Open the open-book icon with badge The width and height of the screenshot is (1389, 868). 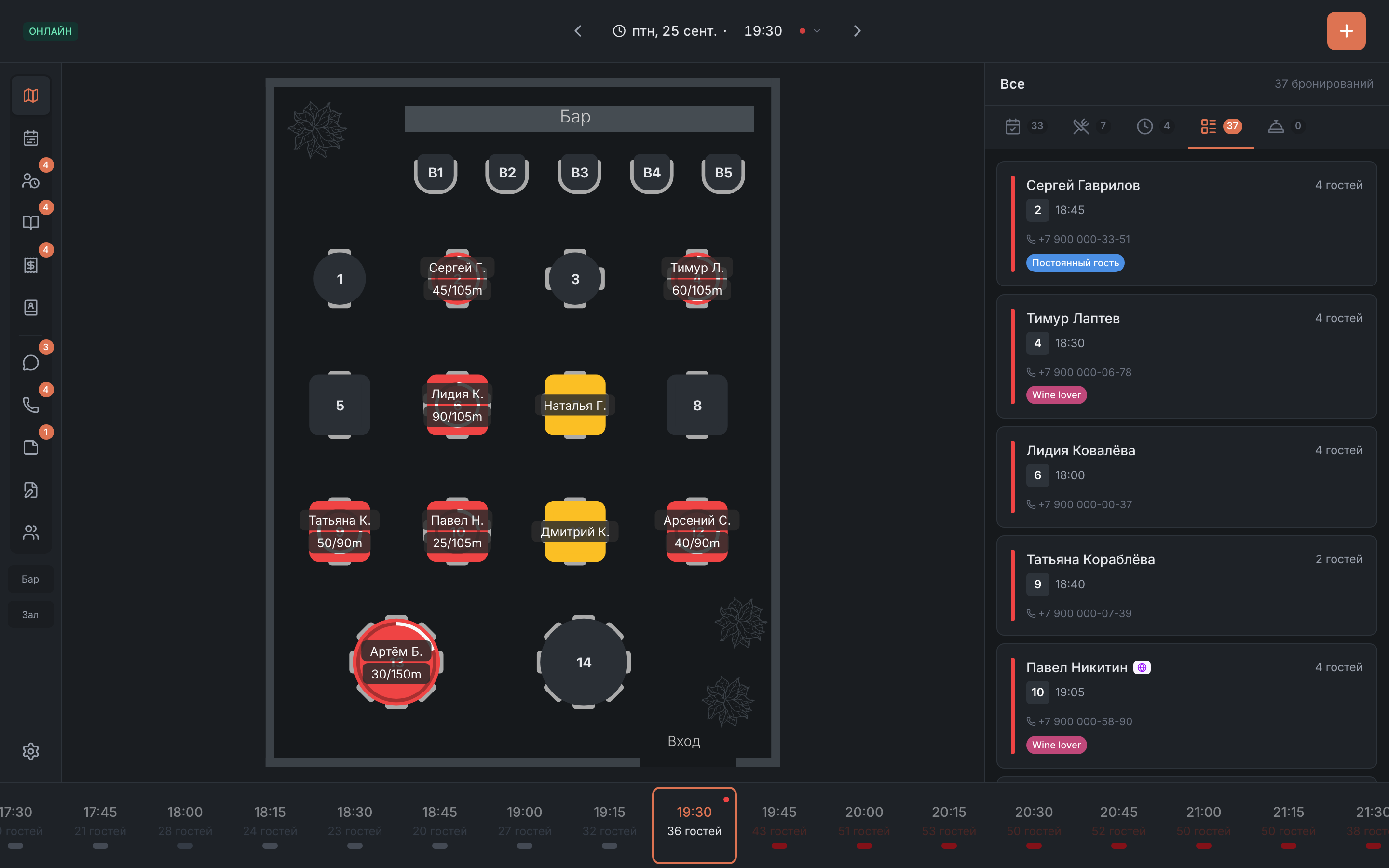[x=30, y=223]
